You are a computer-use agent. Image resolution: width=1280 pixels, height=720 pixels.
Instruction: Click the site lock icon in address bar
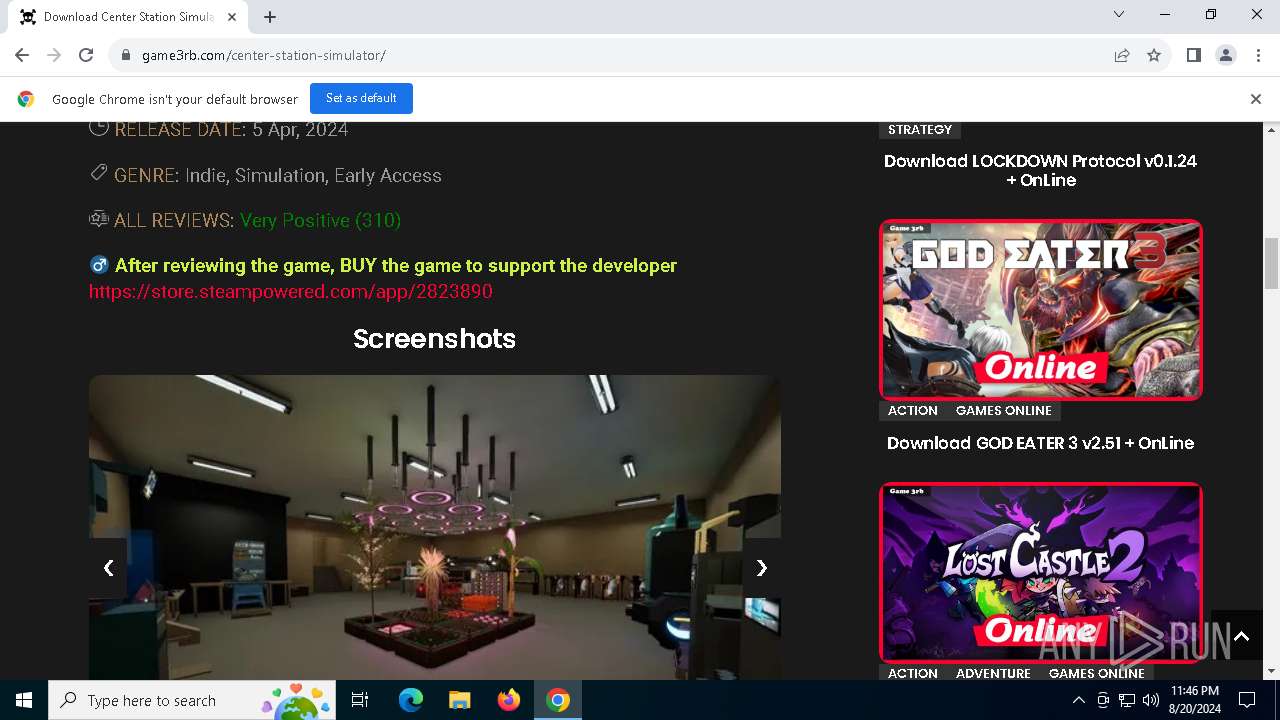tap(126, 55)
